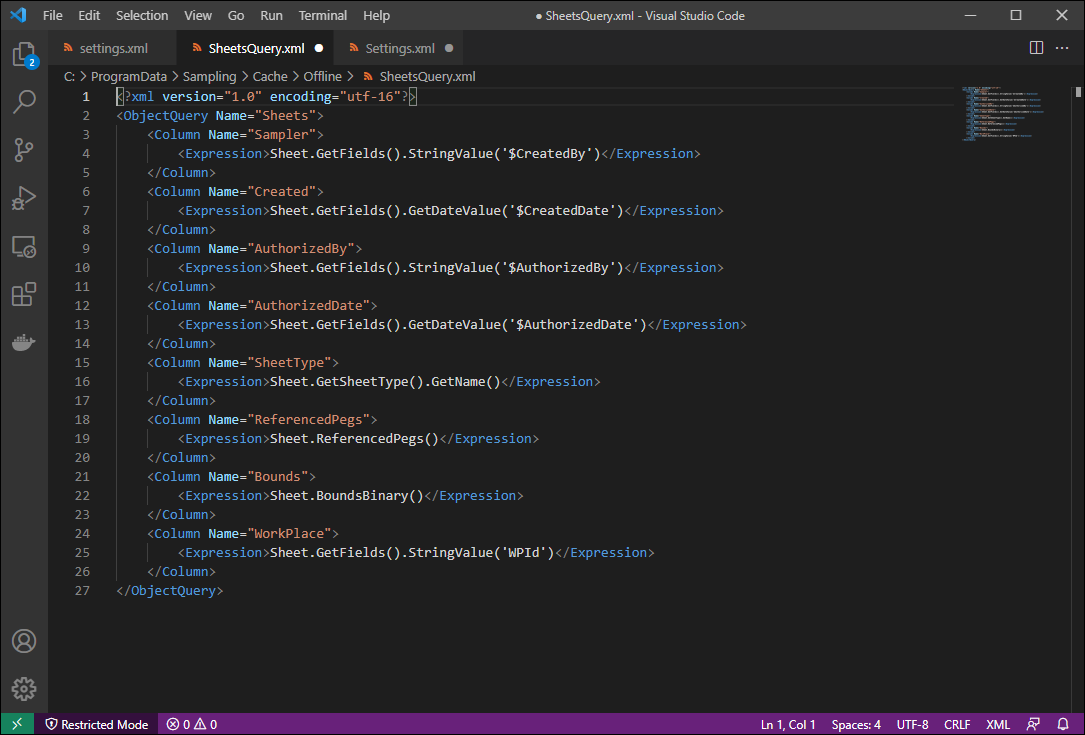Change CRLF end of line sequence

click(957, 724)
